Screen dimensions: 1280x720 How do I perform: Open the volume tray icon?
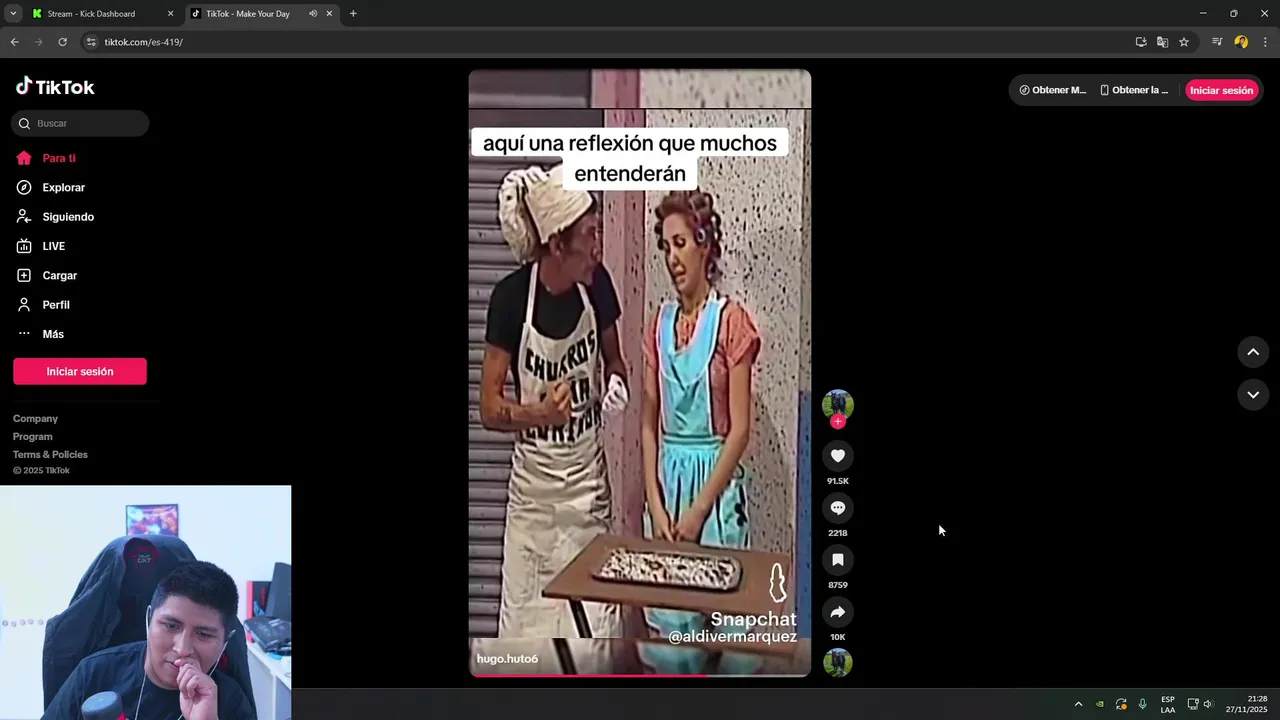[x=1208, y=704]
